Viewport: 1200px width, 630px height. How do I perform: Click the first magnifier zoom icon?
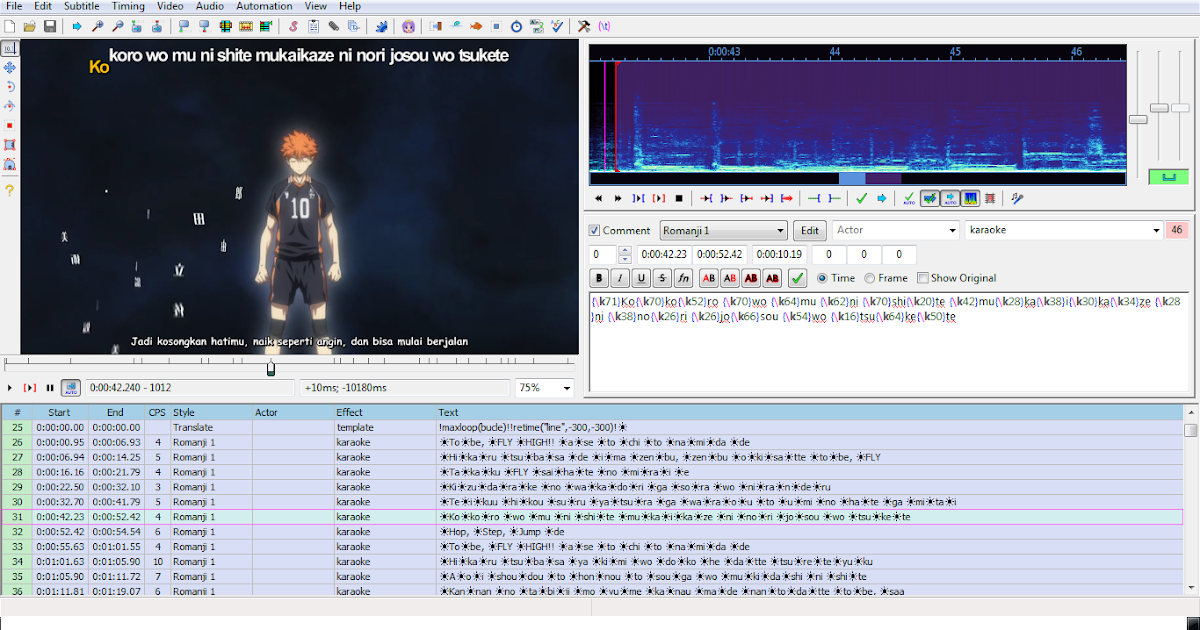click(97, 25)
